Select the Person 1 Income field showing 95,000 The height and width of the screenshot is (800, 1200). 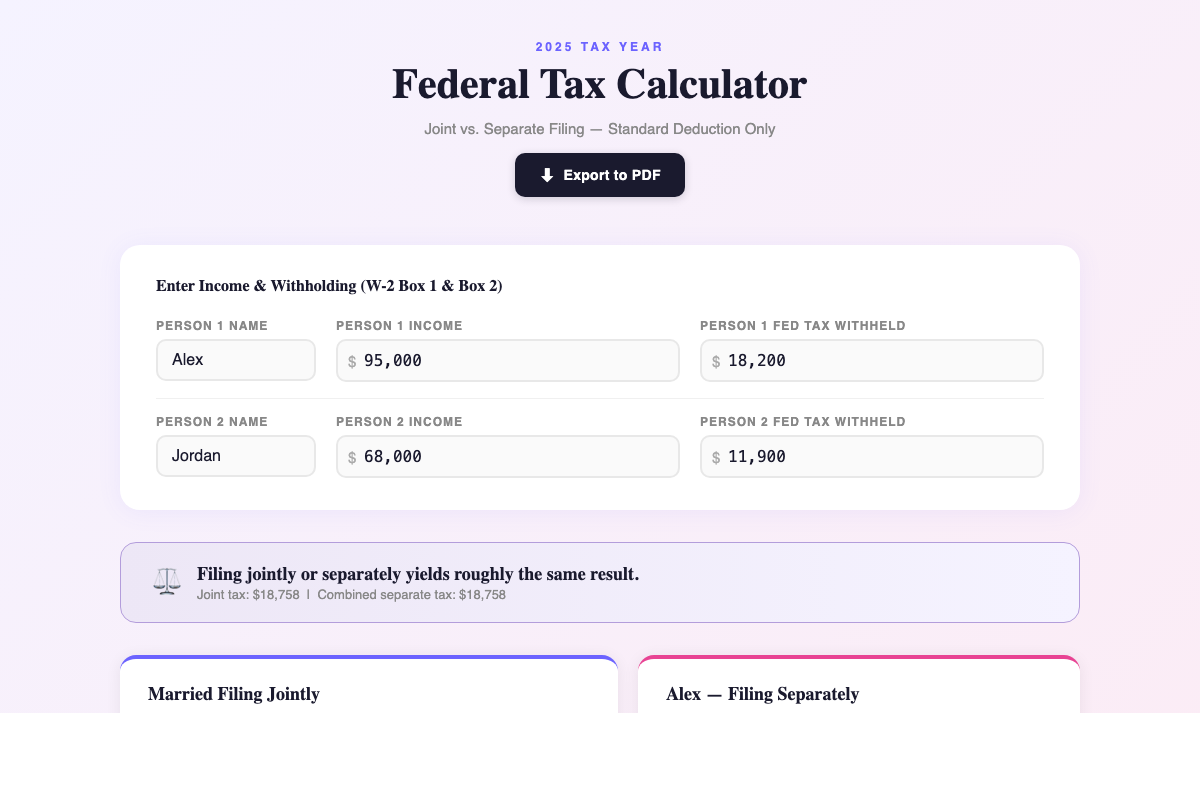coord(507,360)
